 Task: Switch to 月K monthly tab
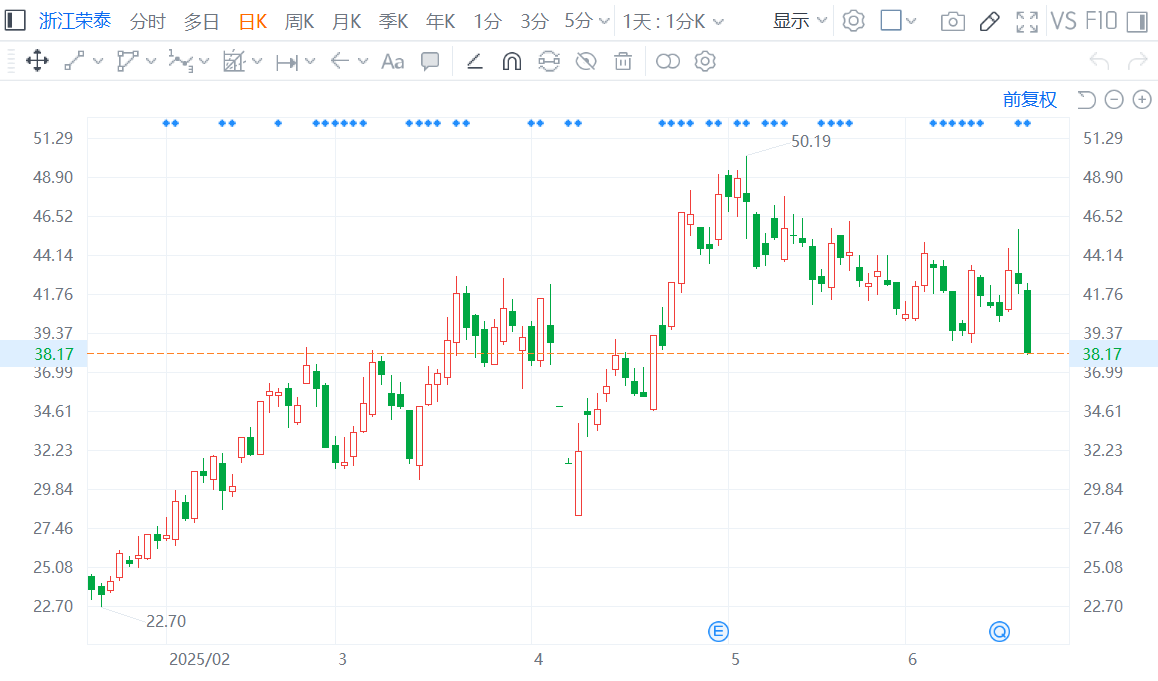346,21
